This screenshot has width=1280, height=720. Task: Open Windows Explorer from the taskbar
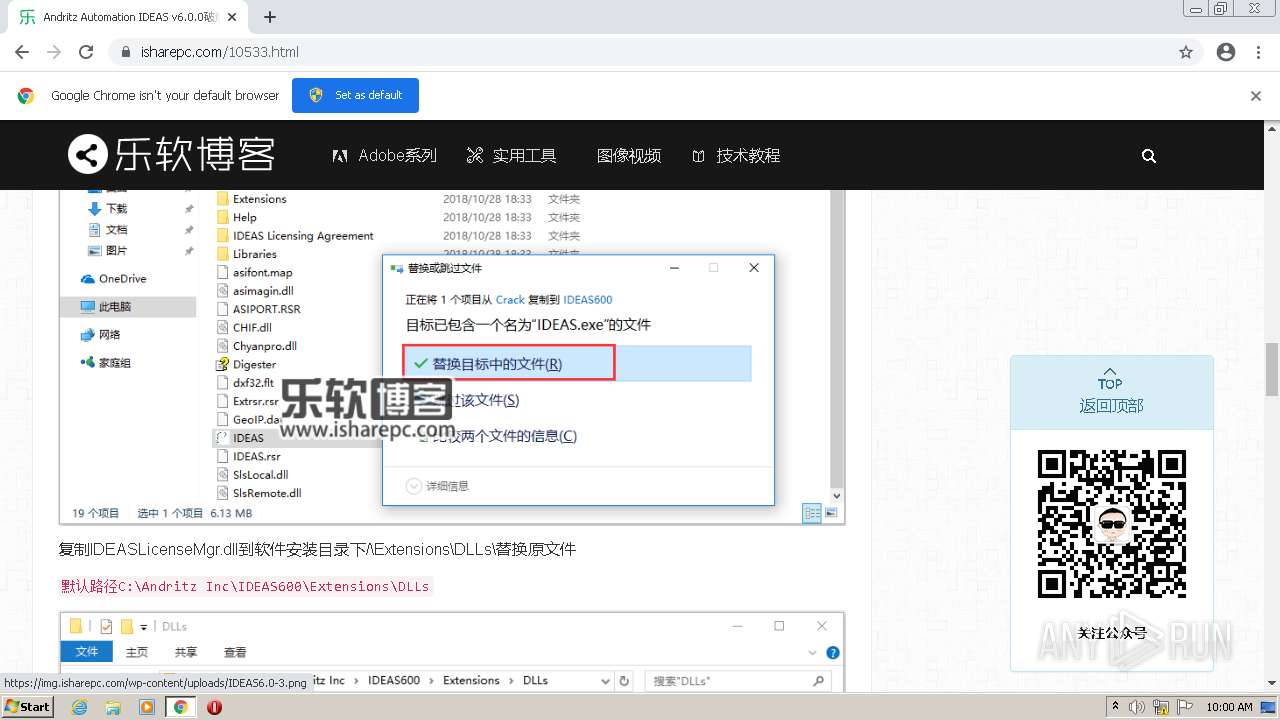pyautogui.click(x=113, y=707)
